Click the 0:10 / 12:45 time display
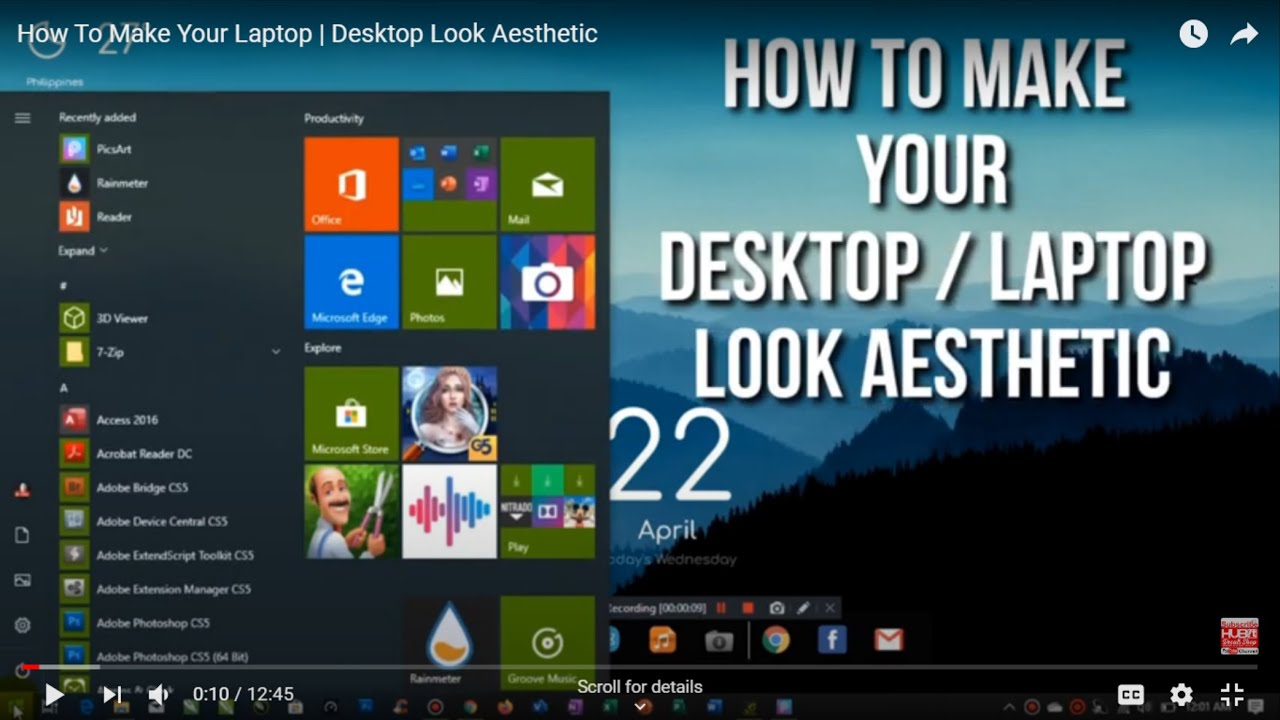 point(243,694)
